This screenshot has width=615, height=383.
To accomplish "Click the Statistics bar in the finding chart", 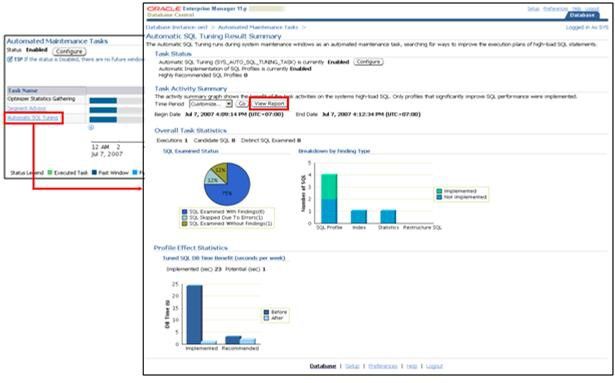I will [x=388, y=217].
